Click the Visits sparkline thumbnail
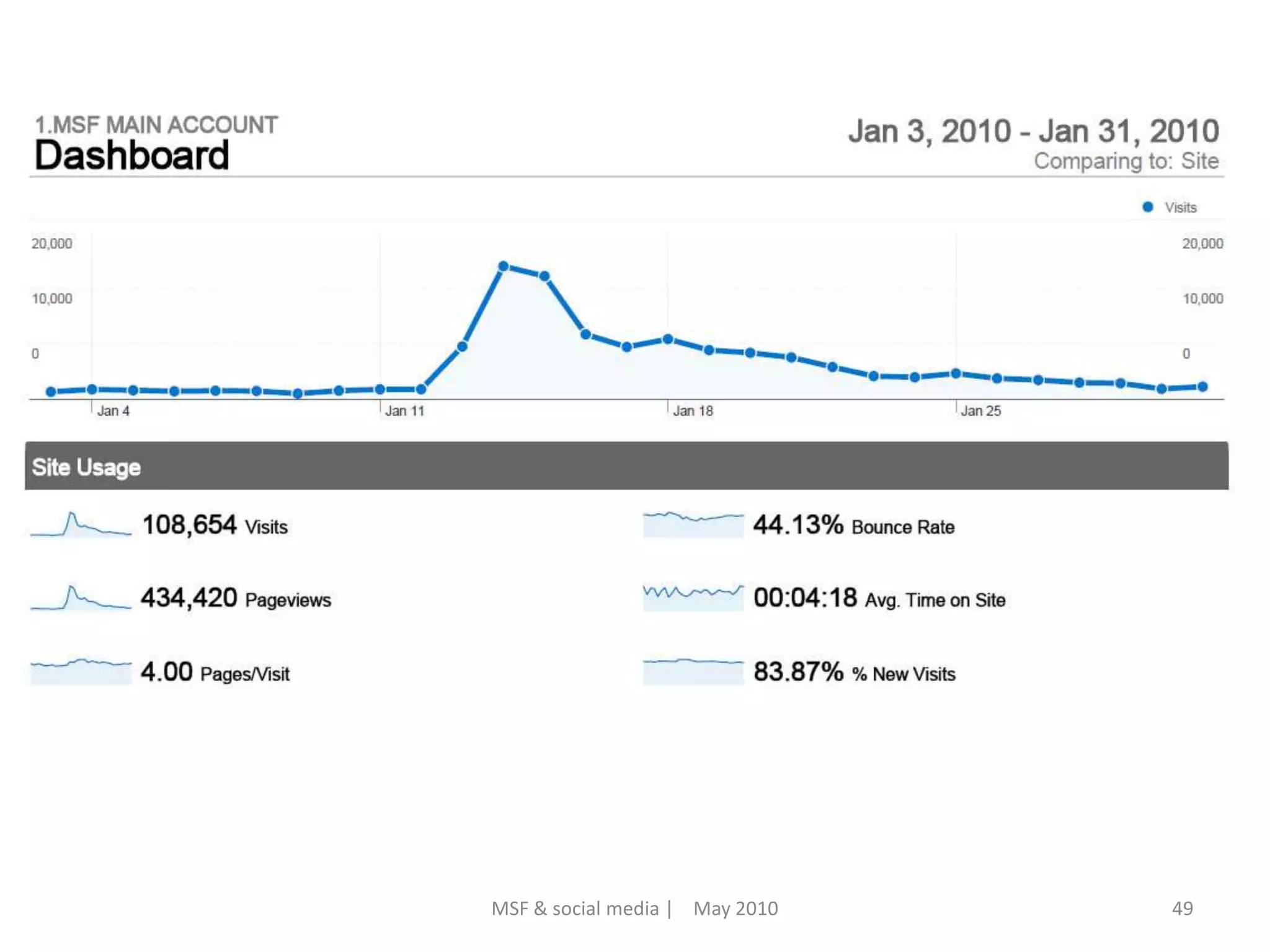This screenshot has width=1270, height=952. [x=81, y=524]
